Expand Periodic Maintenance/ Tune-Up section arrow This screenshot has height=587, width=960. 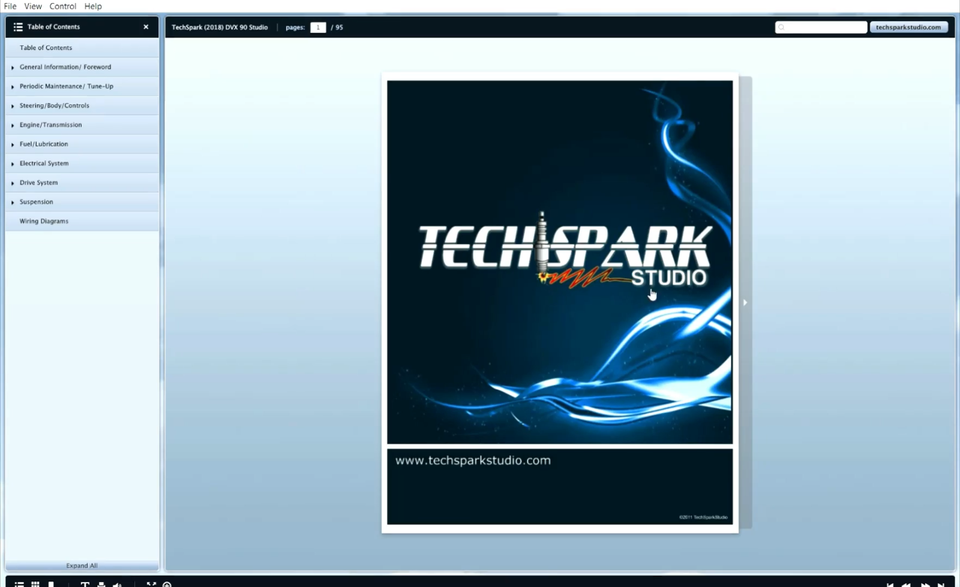(x=12, y=87)
